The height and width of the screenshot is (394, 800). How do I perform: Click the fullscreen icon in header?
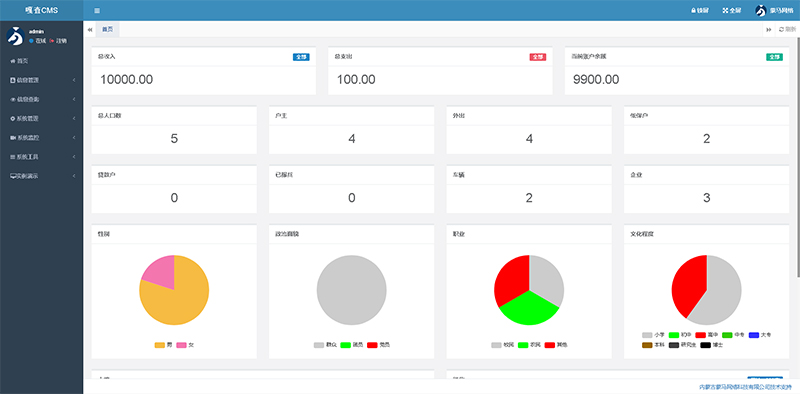(725, 11)
